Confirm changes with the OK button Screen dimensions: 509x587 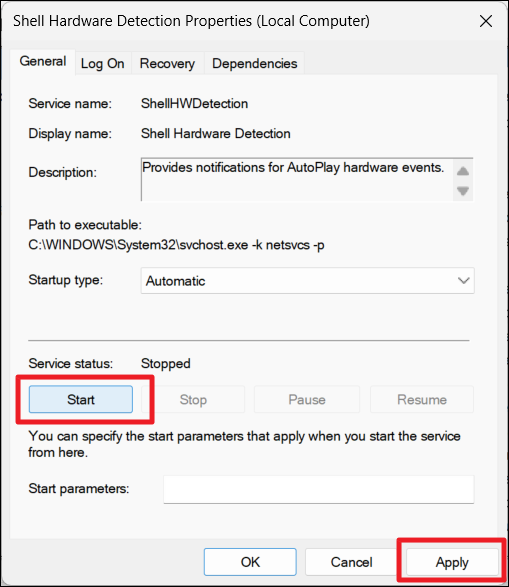(250, 562)
